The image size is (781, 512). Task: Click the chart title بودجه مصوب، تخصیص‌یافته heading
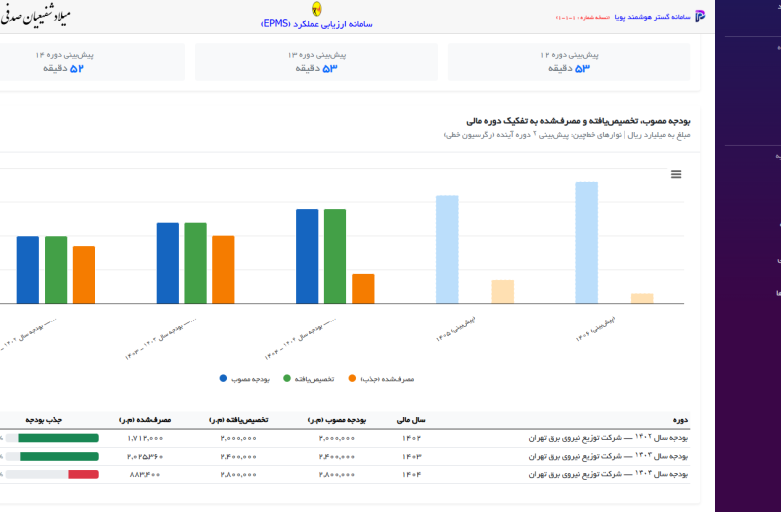point(578,121)
